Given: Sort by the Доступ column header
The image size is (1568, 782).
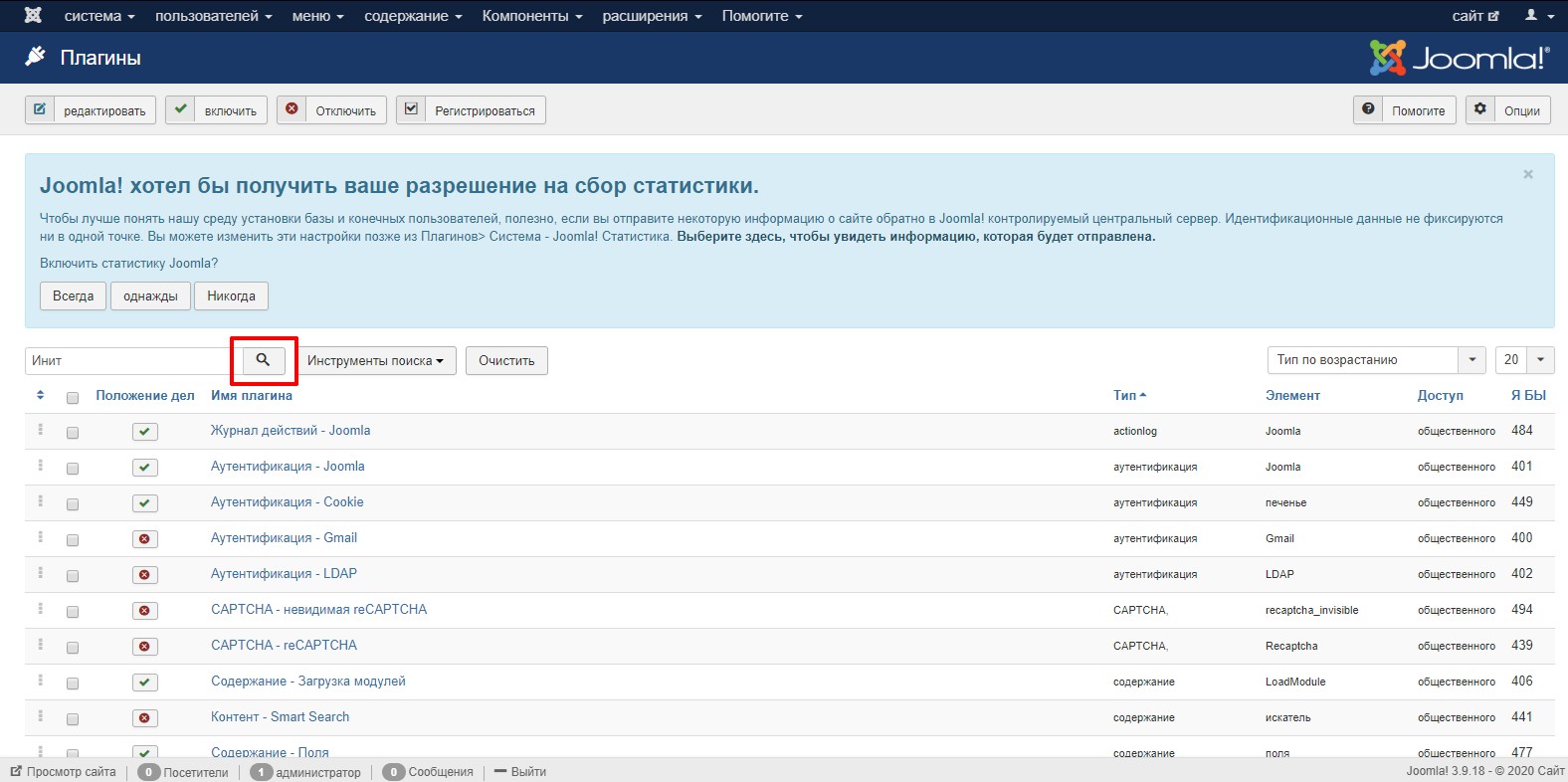Looking at the screenshot, I should pyautogui.click(x=1440, y=395).
